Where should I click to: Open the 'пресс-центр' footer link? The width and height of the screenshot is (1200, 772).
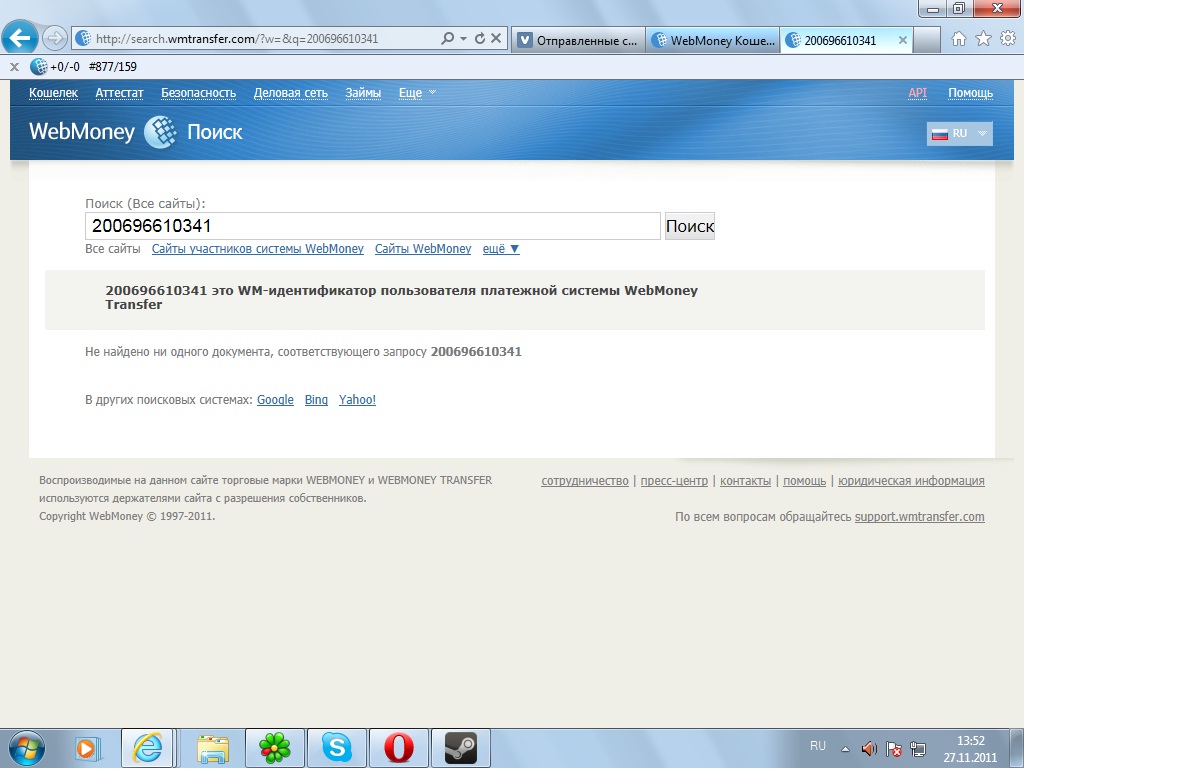pos(674,481)
